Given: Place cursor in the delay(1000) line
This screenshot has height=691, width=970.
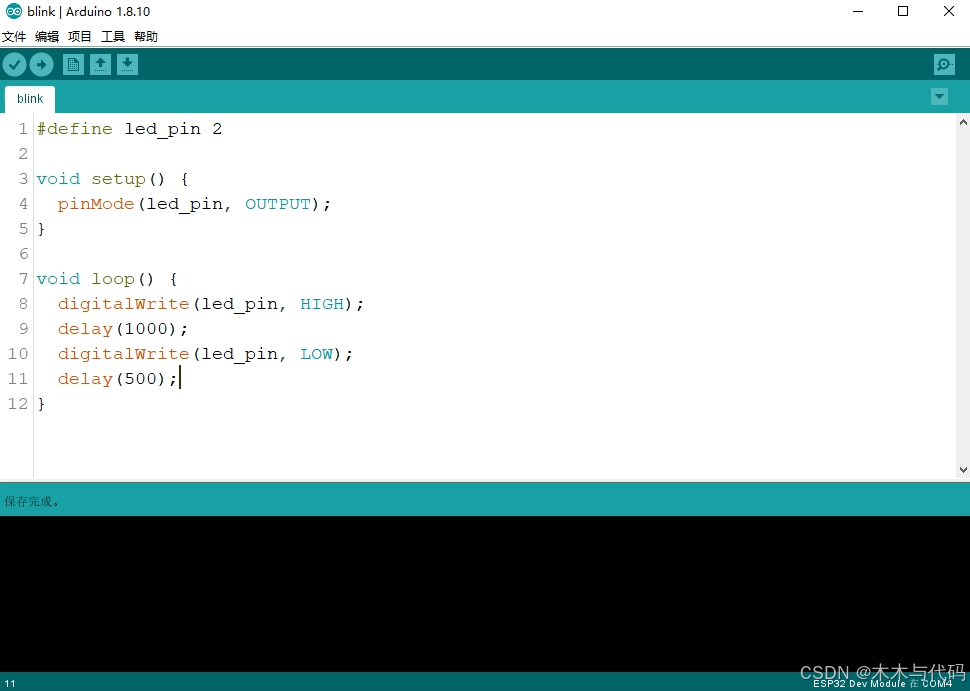Looking at the screenshot, I should click(120, 328).
